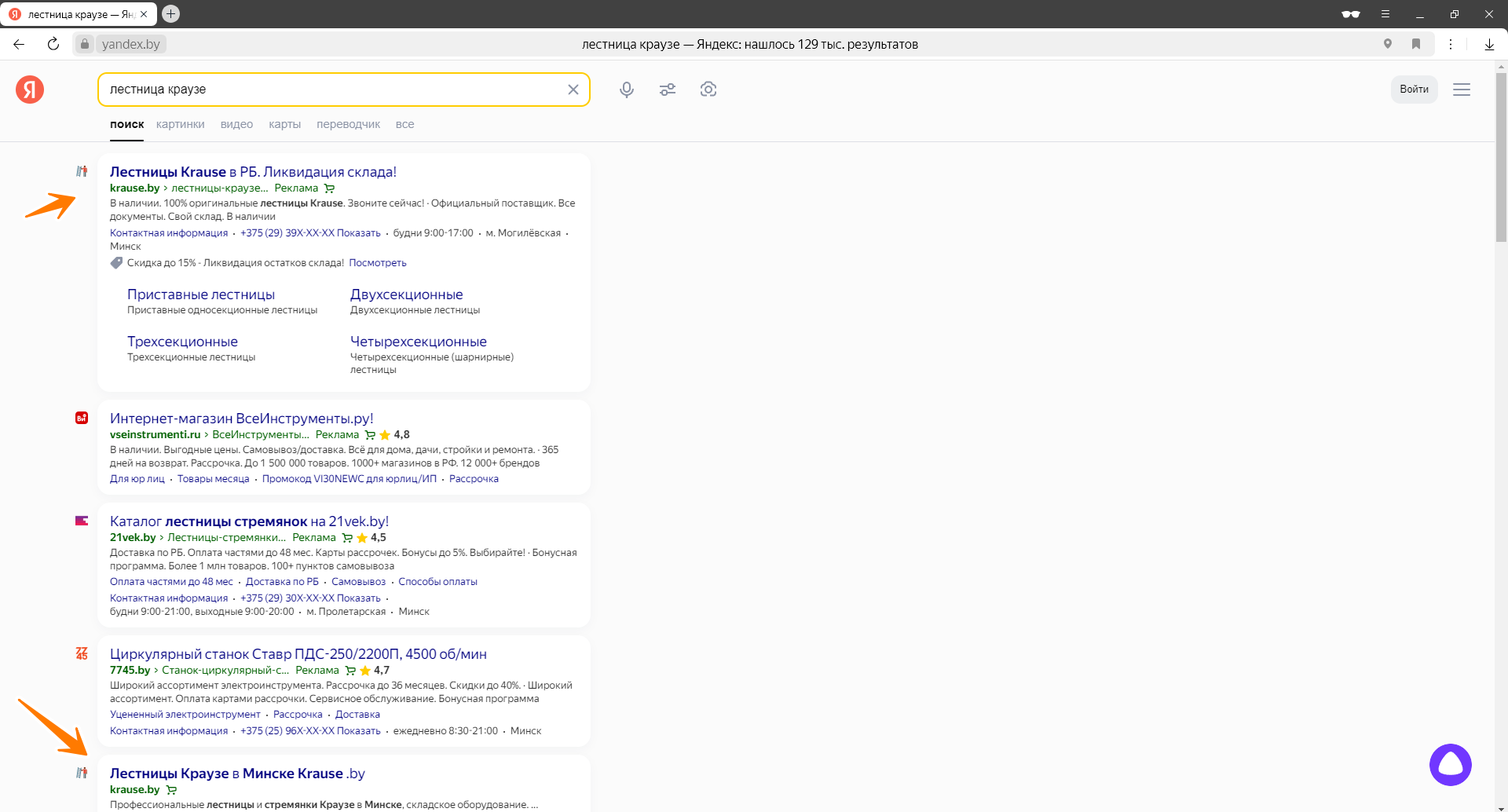Open Трехсекционные sitelink
The height and width of the screenshot is (812, 1508).
click(x=182, y=342)
